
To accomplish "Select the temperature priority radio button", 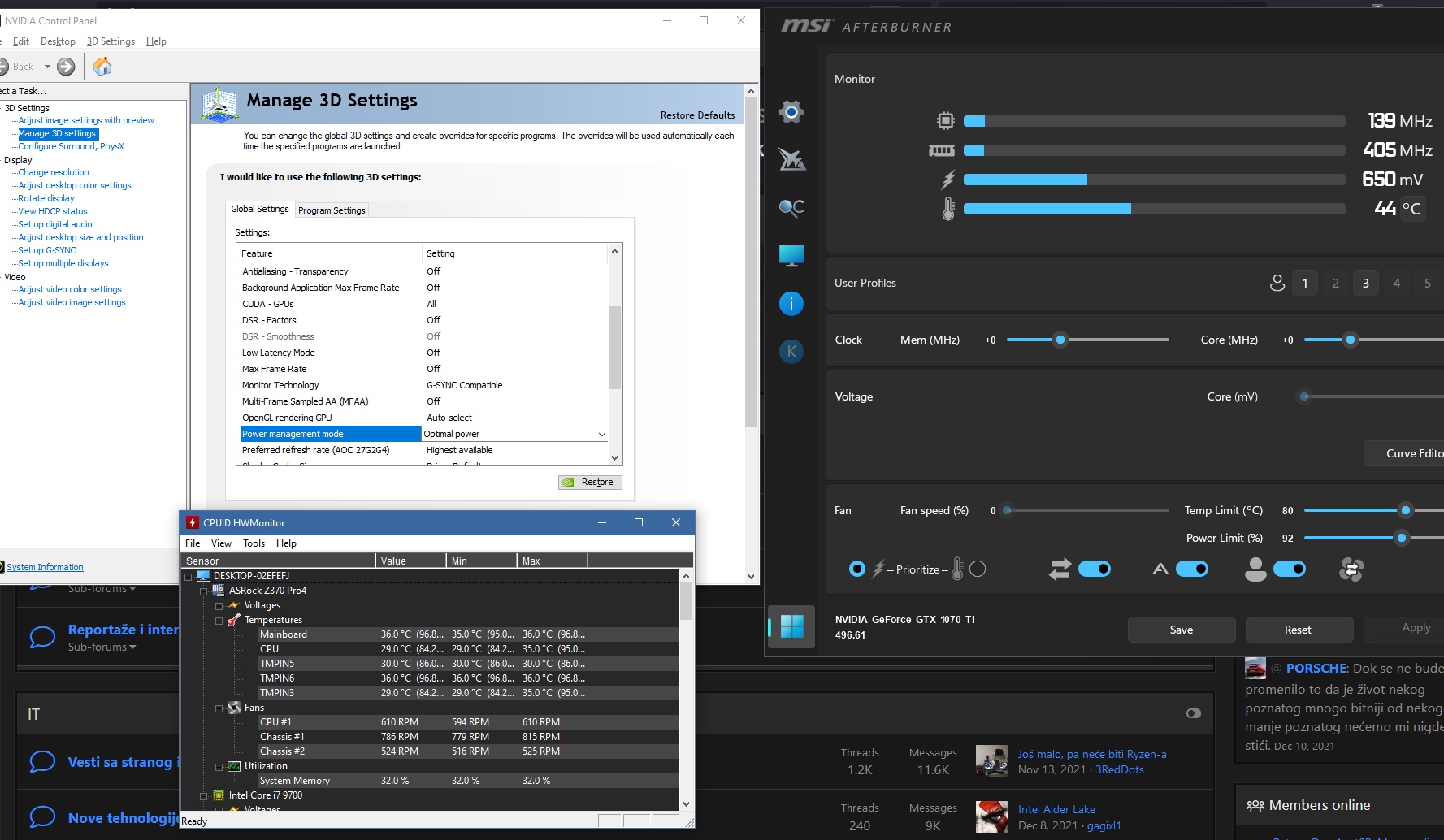I will 978,569.
